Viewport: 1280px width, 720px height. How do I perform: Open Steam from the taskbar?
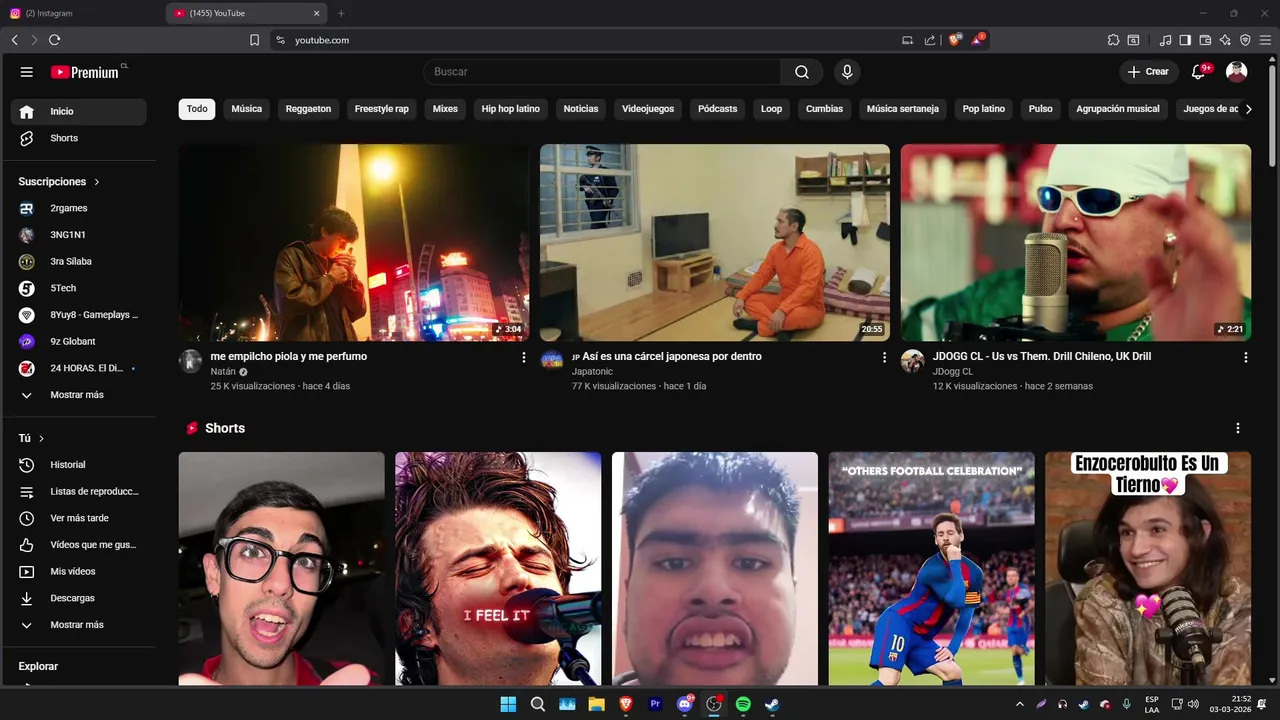(772, 704)
